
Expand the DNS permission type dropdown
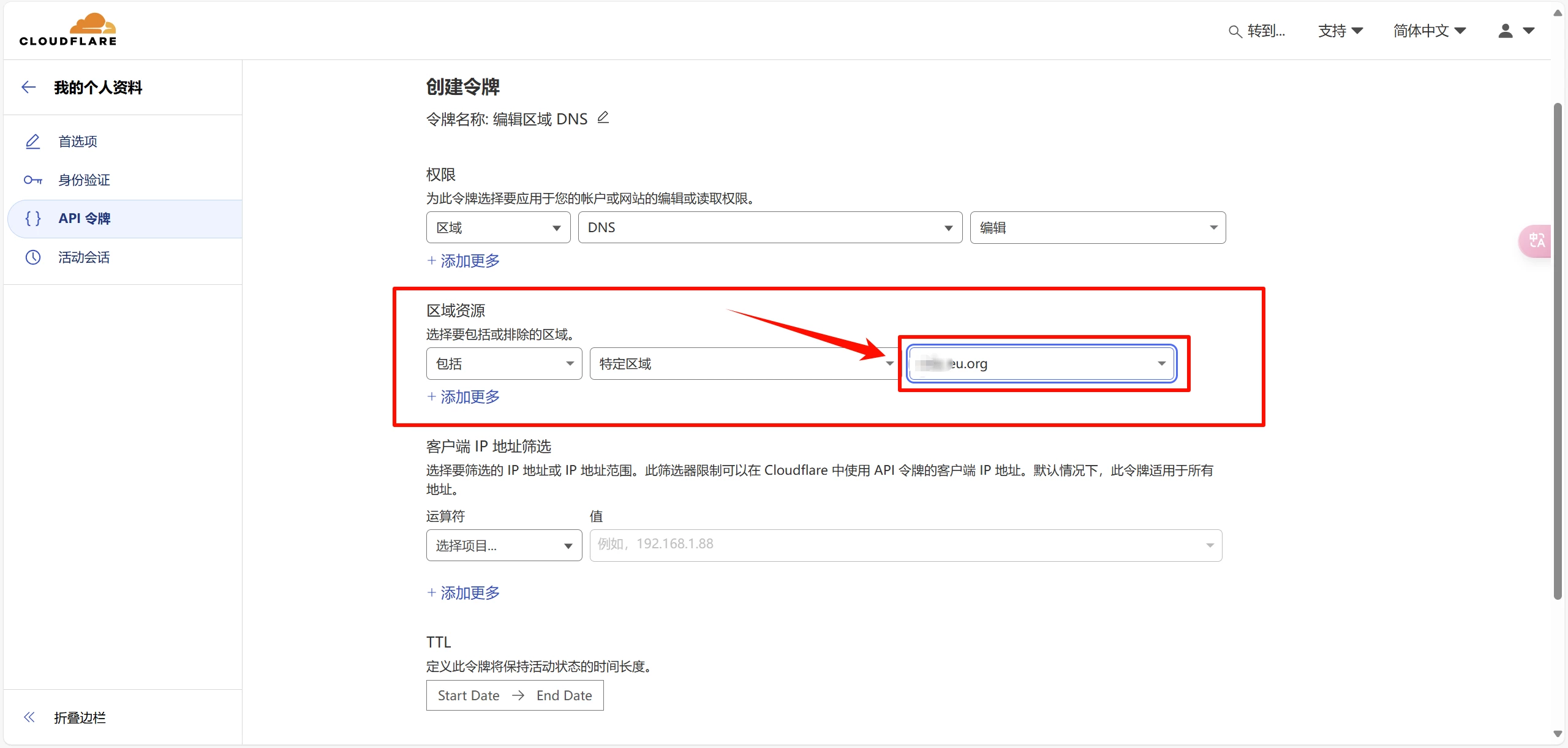click(x=769, y=228)
